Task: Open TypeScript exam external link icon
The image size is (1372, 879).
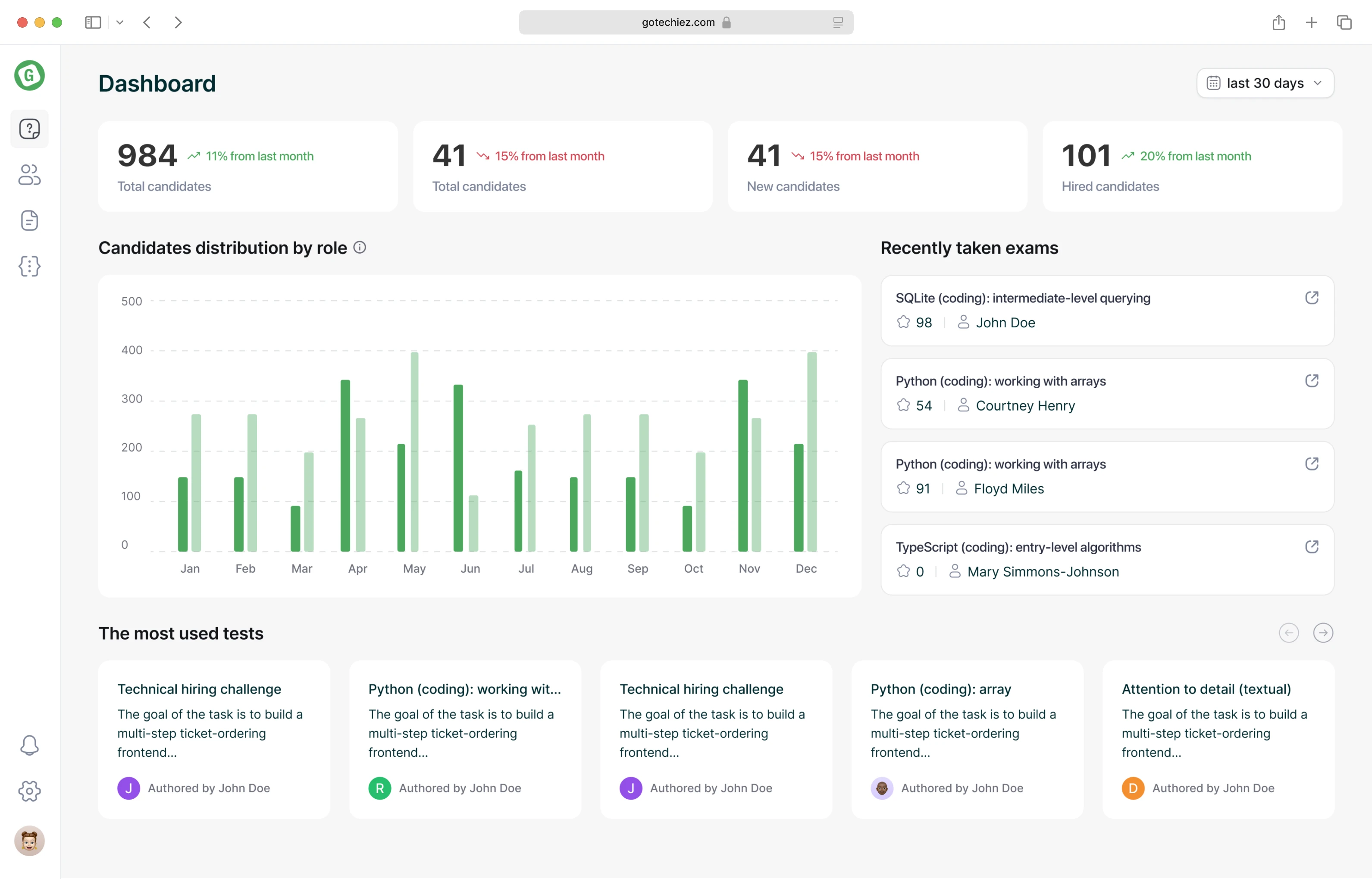Action: (1312, 546)
